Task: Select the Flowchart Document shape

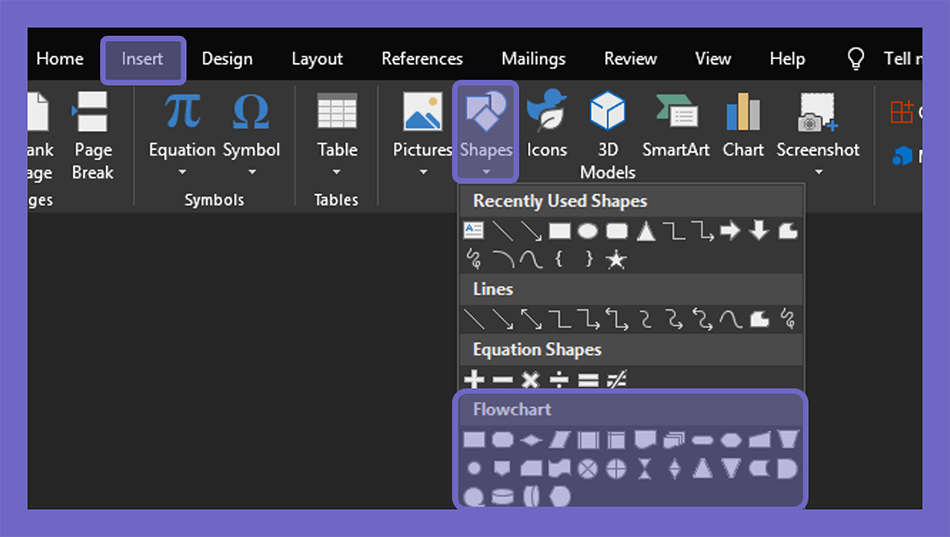Action: coord(645,439)
